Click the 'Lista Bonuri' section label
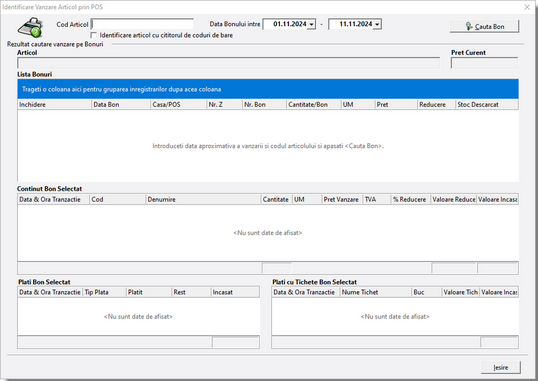Viewport: 538px width, 381px height. click(35, 74)
